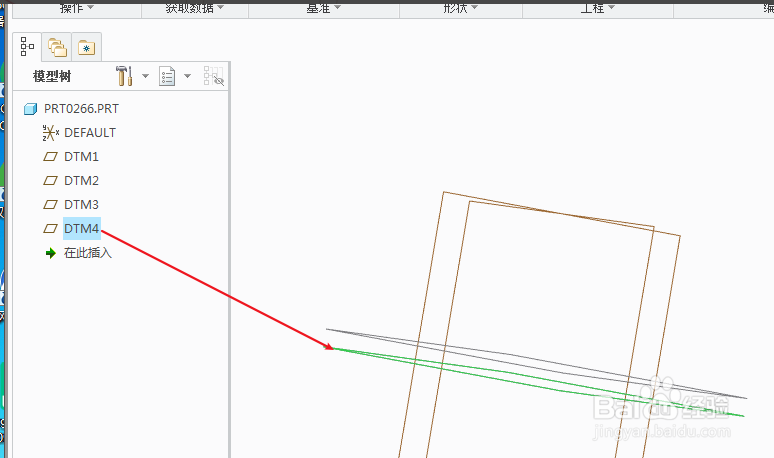Select DTM2 datum plane
Screen dimensions: 774x458
pos(81,181)
